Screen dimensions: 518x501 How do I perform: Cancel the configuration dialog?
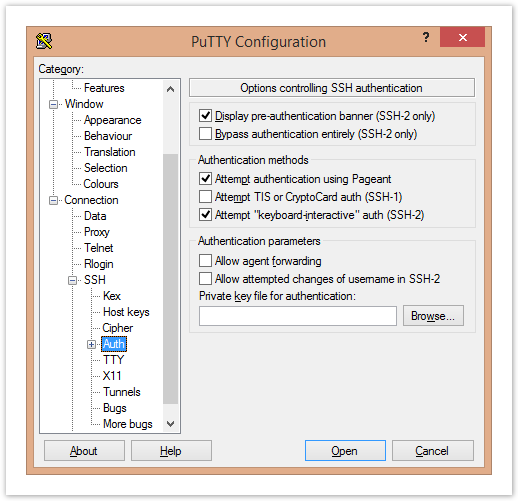coord(433,451)
